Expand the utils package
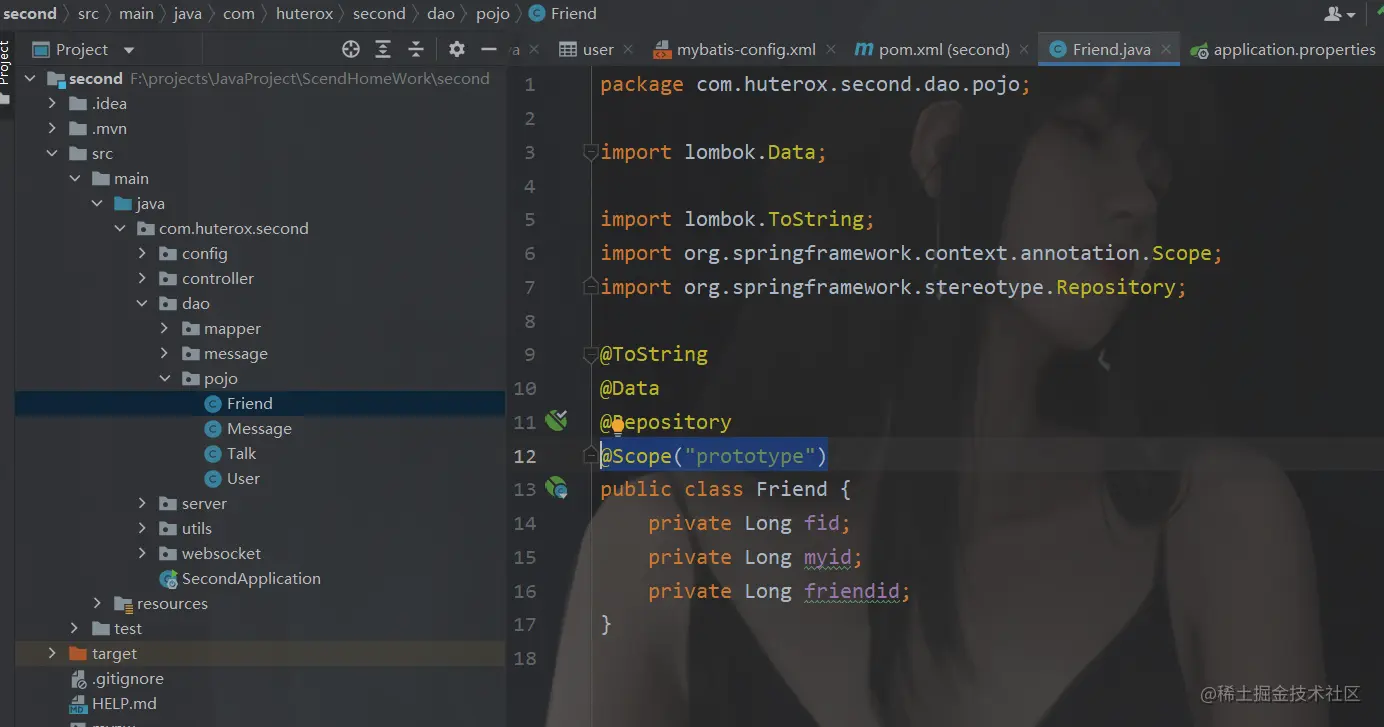Viewport: 1384px width, 727px height. [x=142, y=529]
